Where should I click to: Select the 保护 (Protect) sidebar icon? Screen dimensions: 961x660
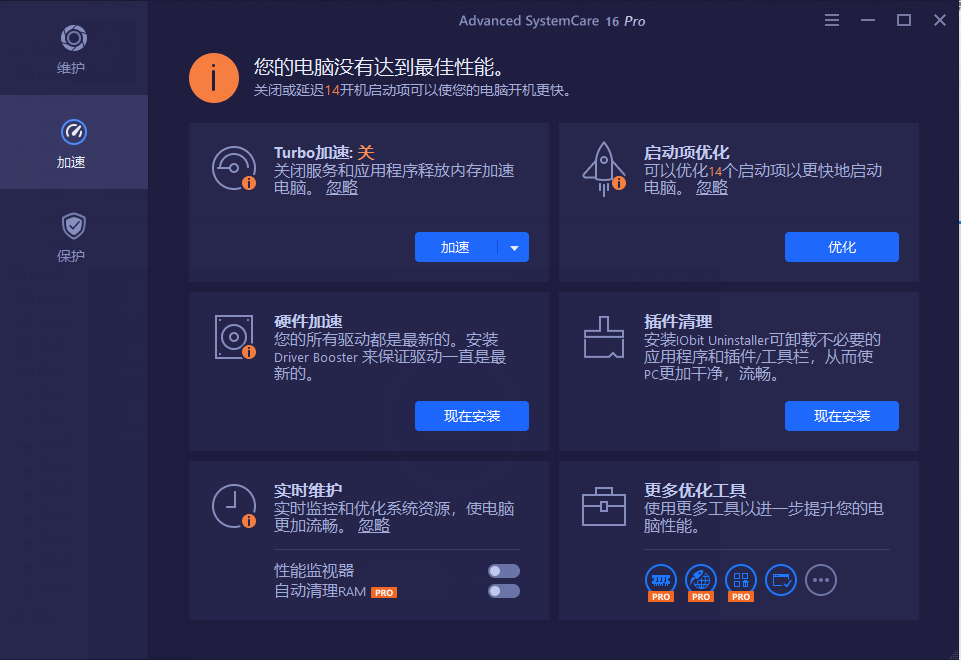(x=72, y=235)
